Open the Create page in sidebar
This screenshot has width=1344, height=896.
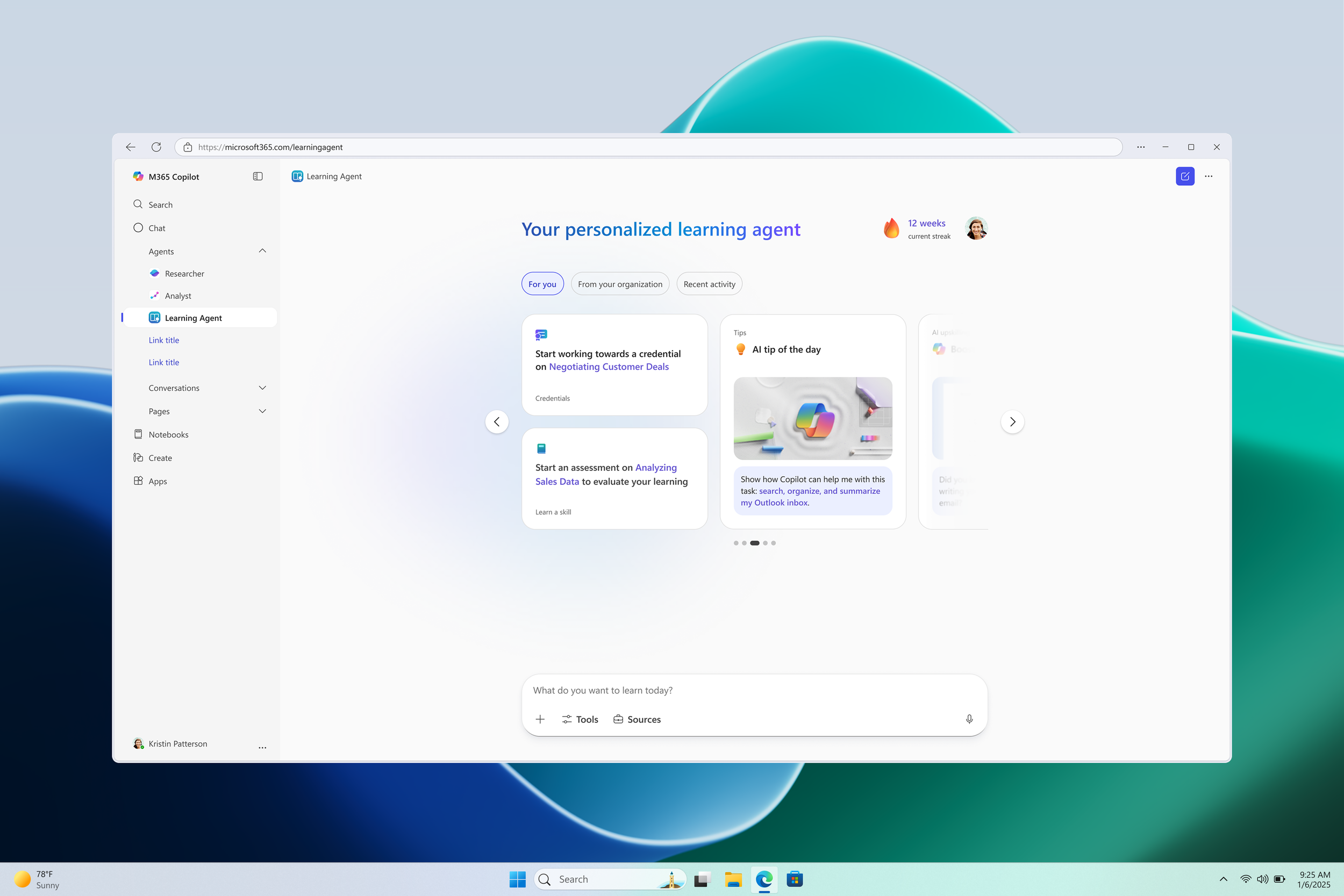click(x=160, y=458)
